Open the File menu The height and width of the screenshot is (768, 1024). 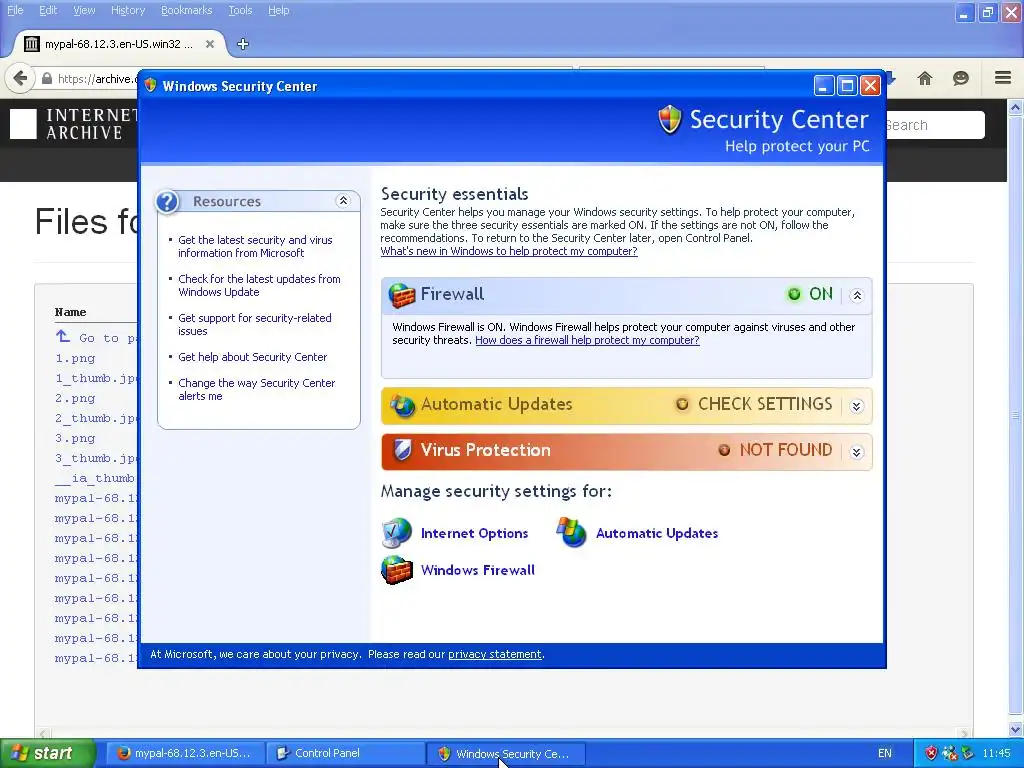click(x=15, y=10)
